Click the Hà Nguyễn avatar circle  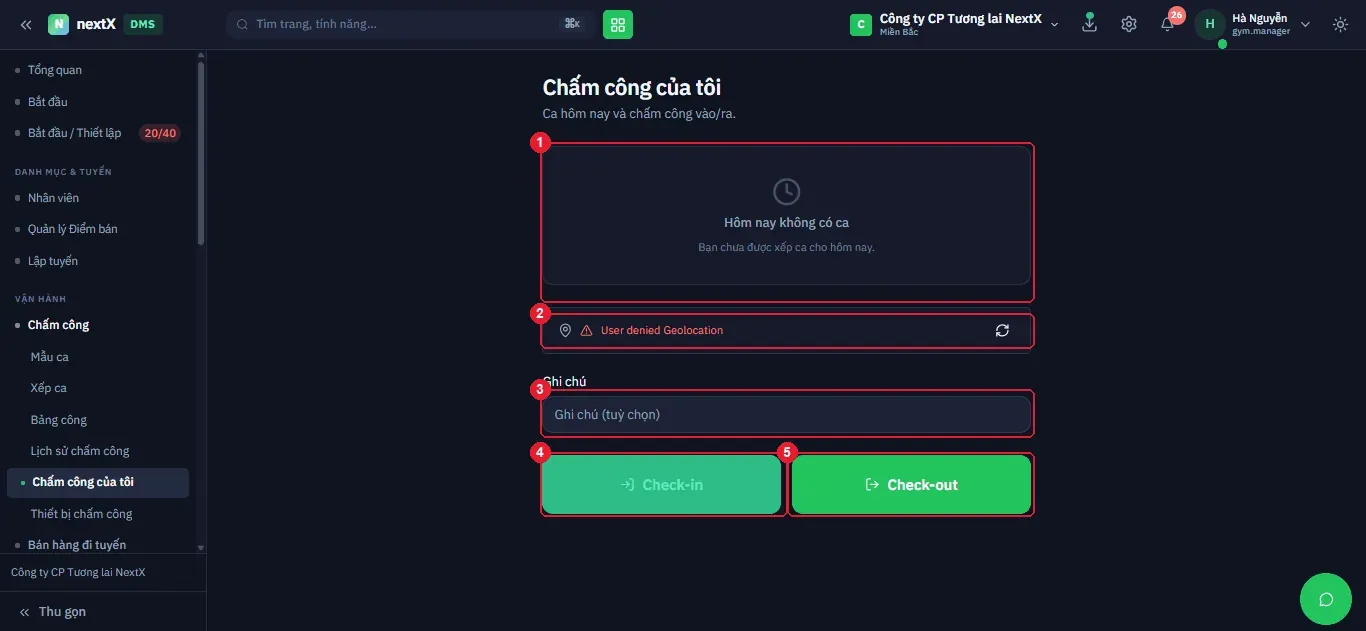click(x=1210, y=24)
